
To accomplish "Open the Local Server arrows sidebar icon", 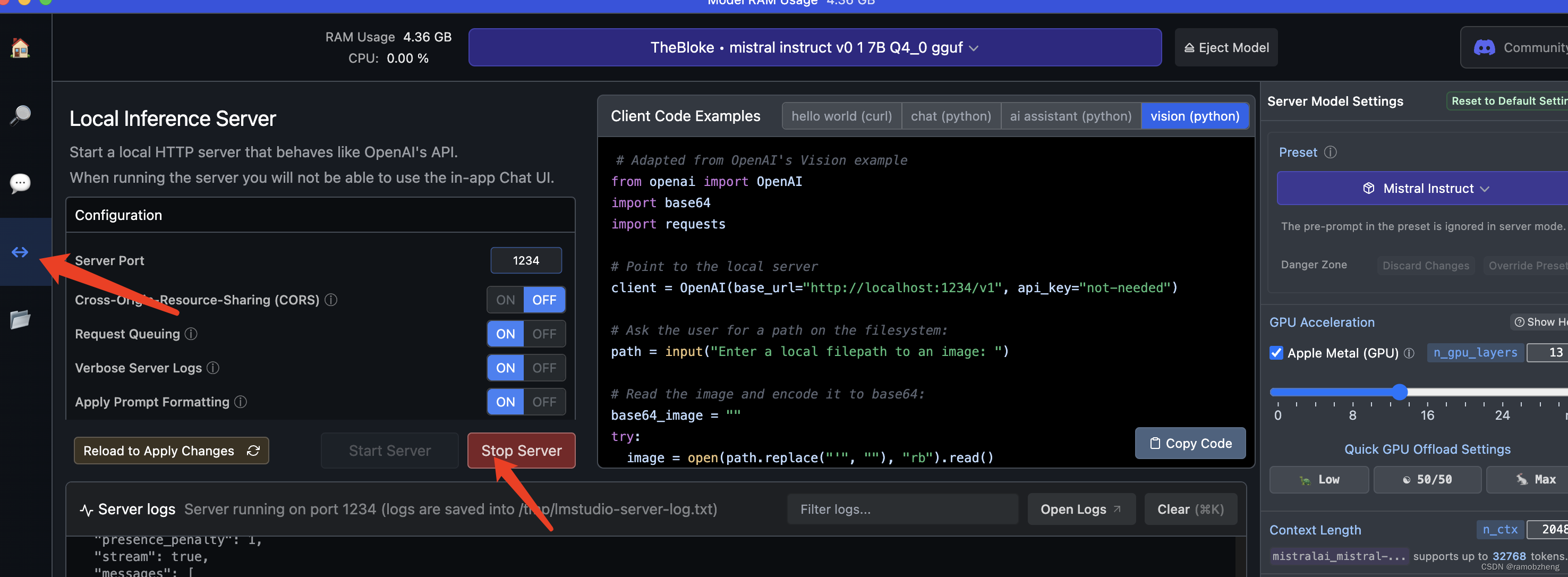I will (x=20, y=251).
